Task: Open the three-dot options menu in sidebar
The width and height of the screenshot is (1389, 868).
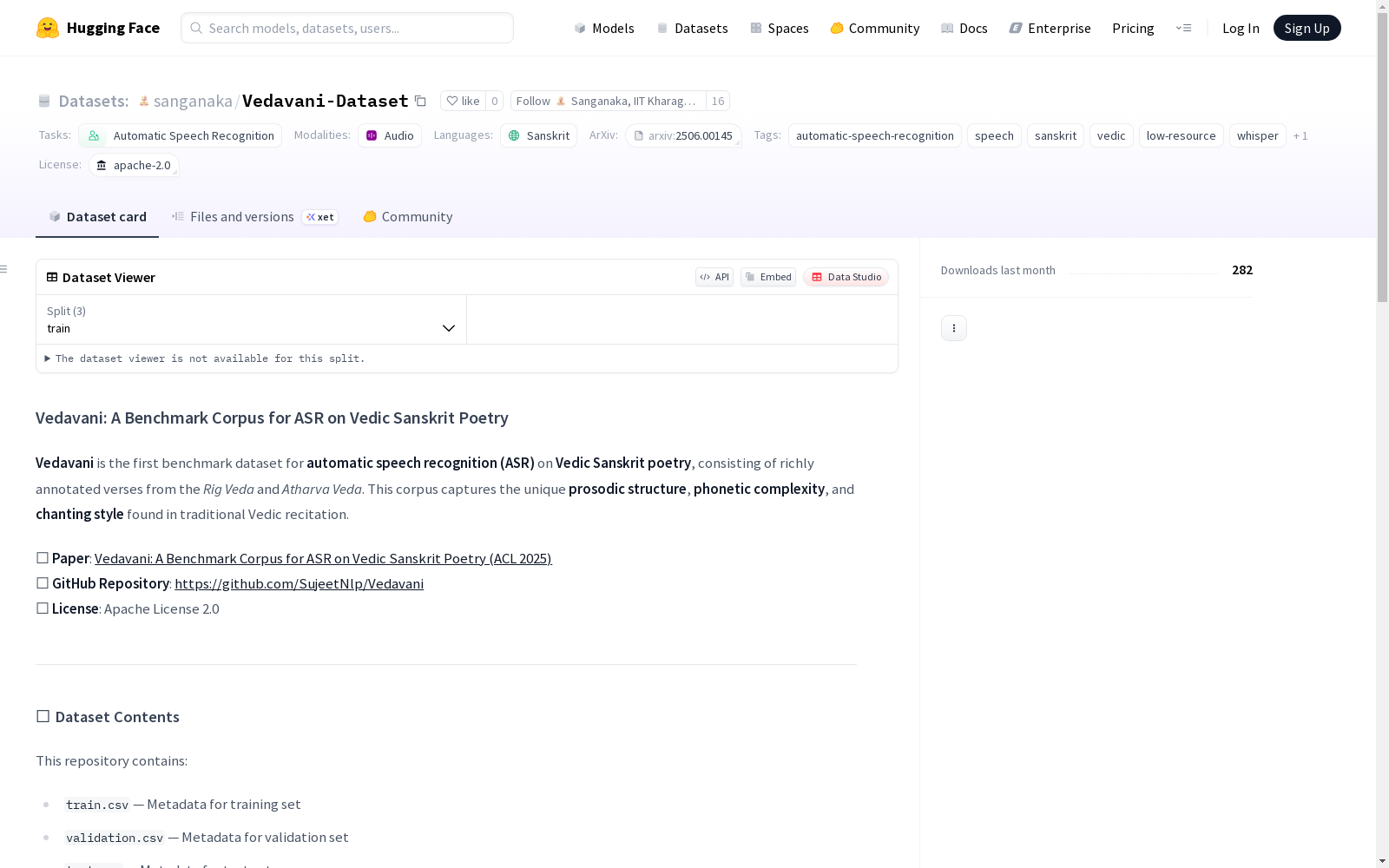Action: click(954, 328)
